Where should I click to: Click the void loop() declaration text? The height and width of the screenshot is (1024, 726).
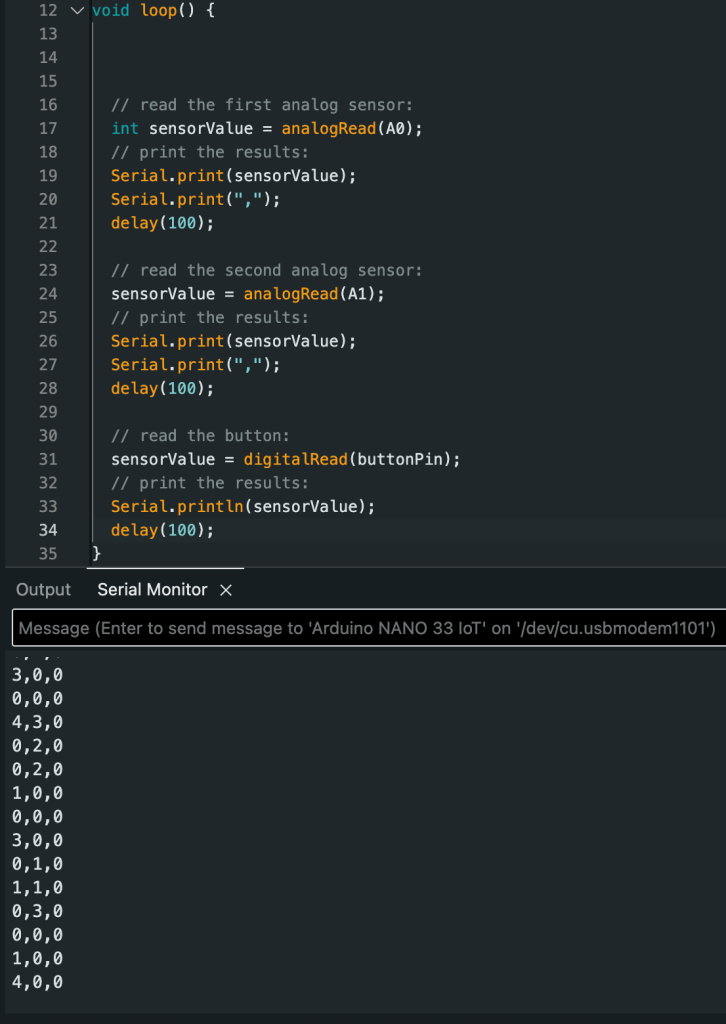click(152, 11)
